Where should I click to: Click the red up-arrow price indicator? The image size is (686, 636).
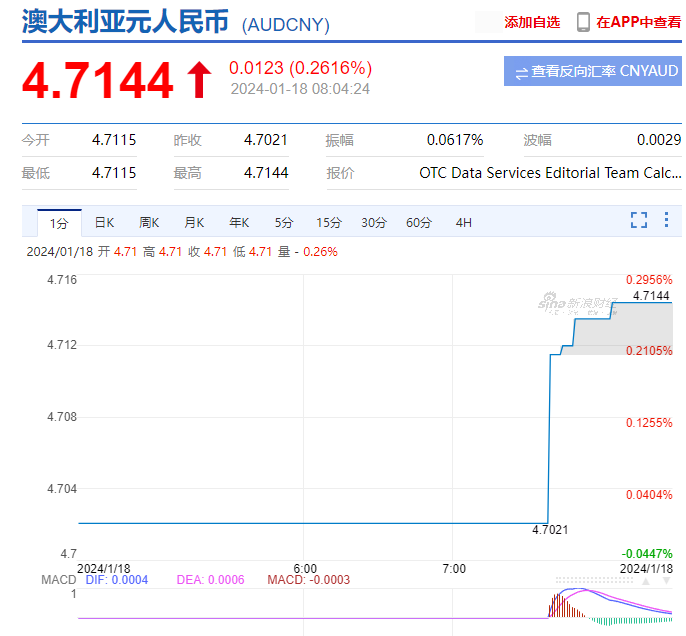[x=199, y=80]
